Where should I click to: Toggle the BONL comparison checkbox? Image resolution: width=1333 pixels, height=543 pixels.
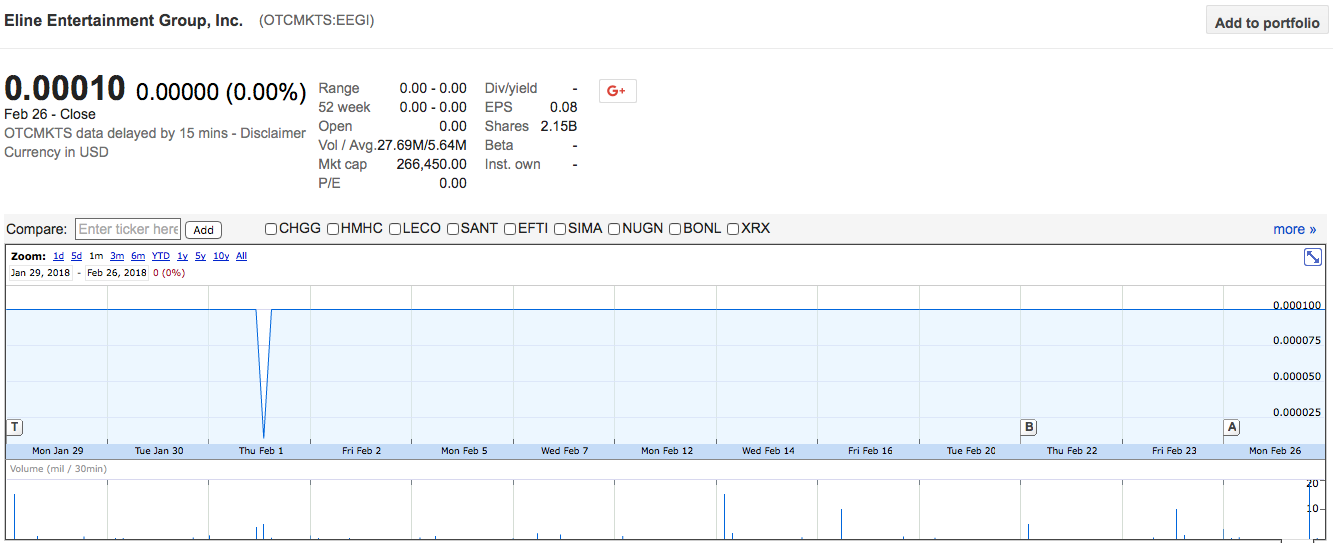(675, 229)
